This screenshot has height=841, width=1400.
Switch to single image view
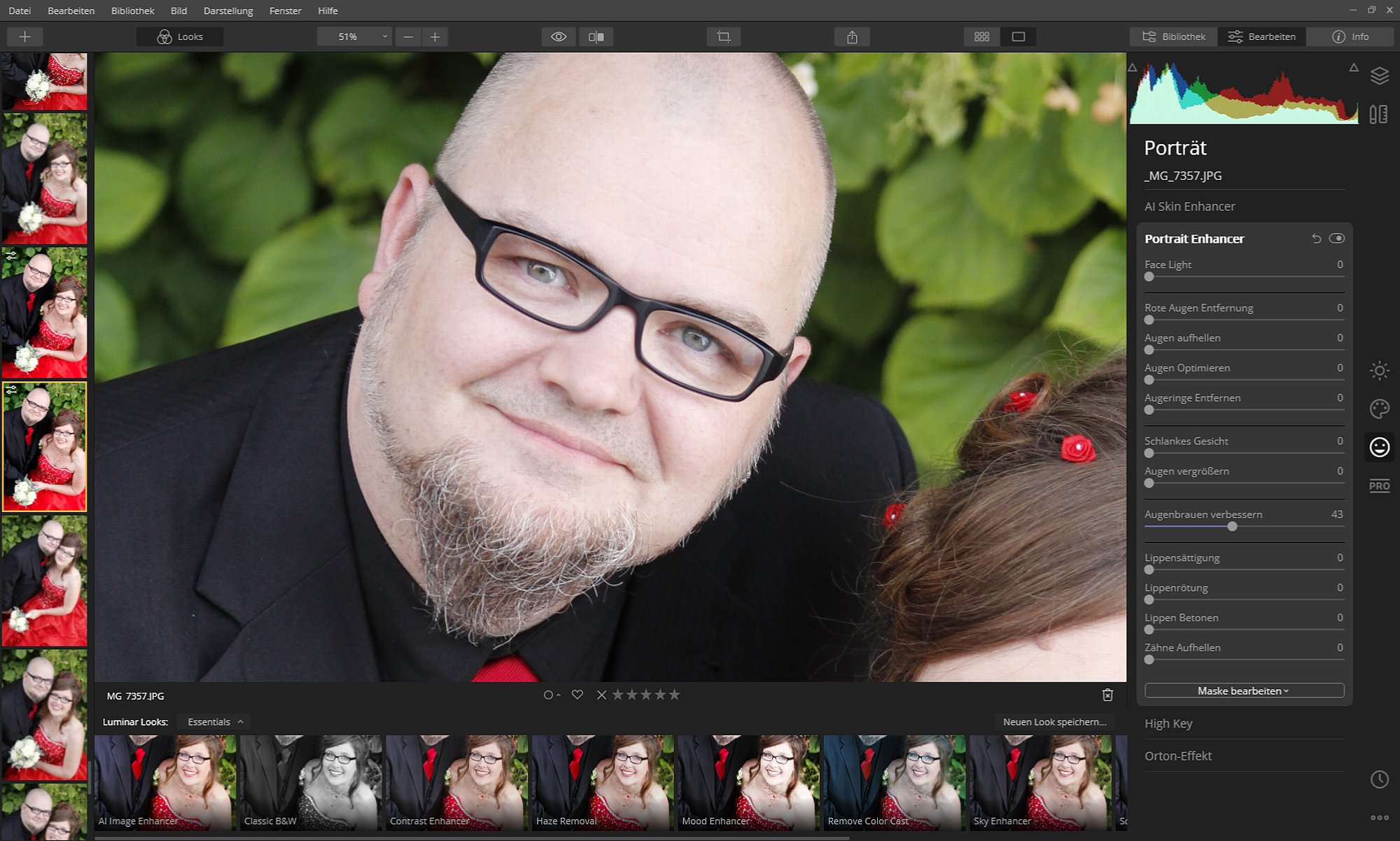coord(1018,36)
